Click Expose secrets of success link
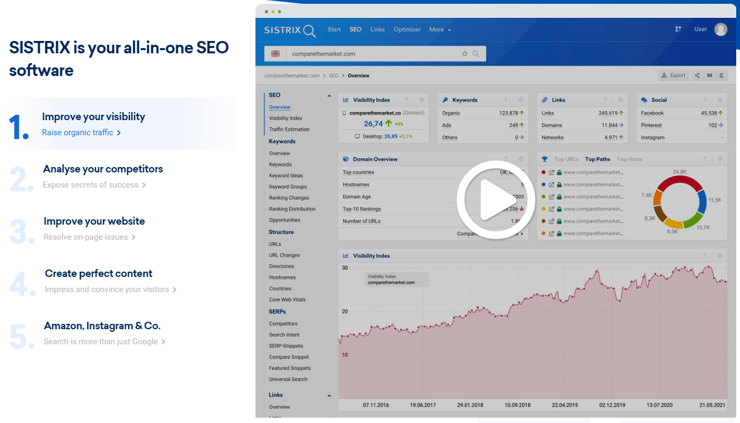 (x=94, y=185)
